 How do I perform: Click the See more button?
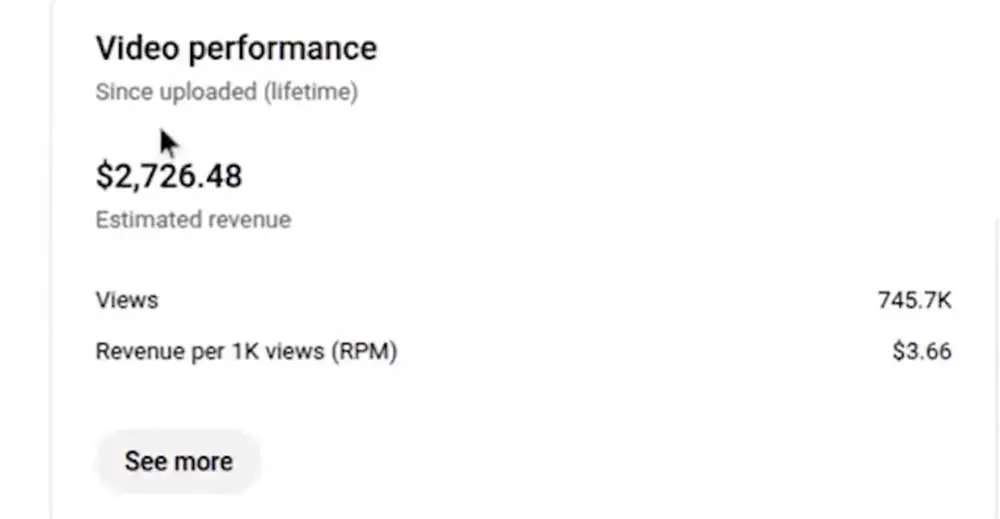(178, 461)
